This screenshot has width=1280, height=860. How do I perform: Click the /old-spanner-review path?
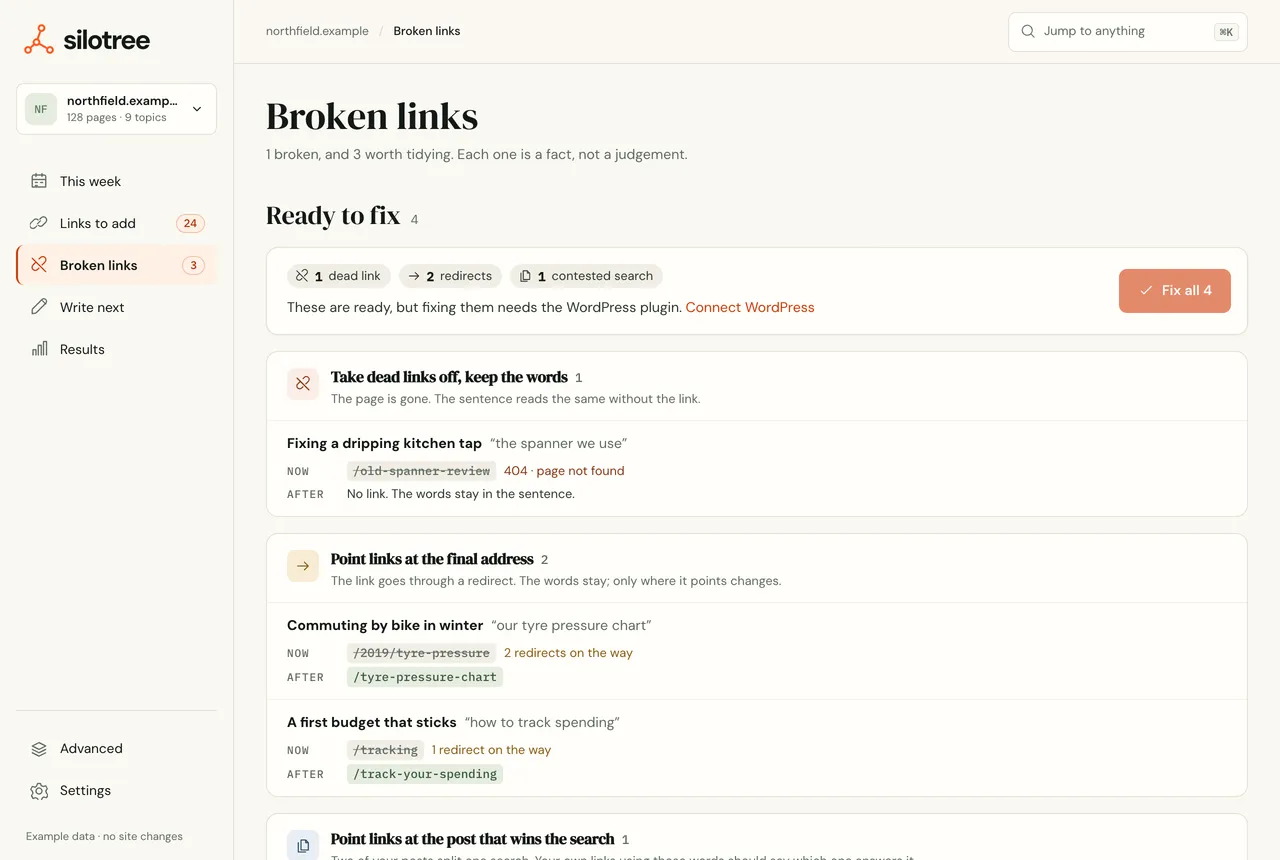point(421,471)
